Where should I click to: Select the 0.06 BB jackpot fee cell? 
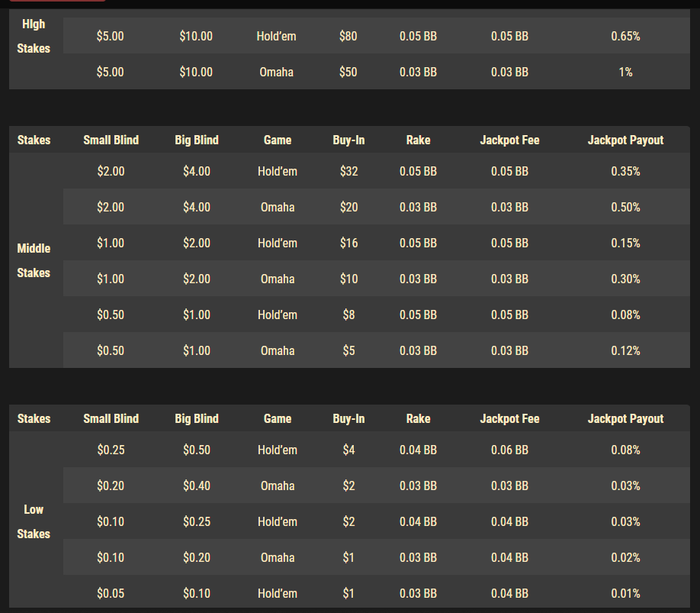click(509, 450)
